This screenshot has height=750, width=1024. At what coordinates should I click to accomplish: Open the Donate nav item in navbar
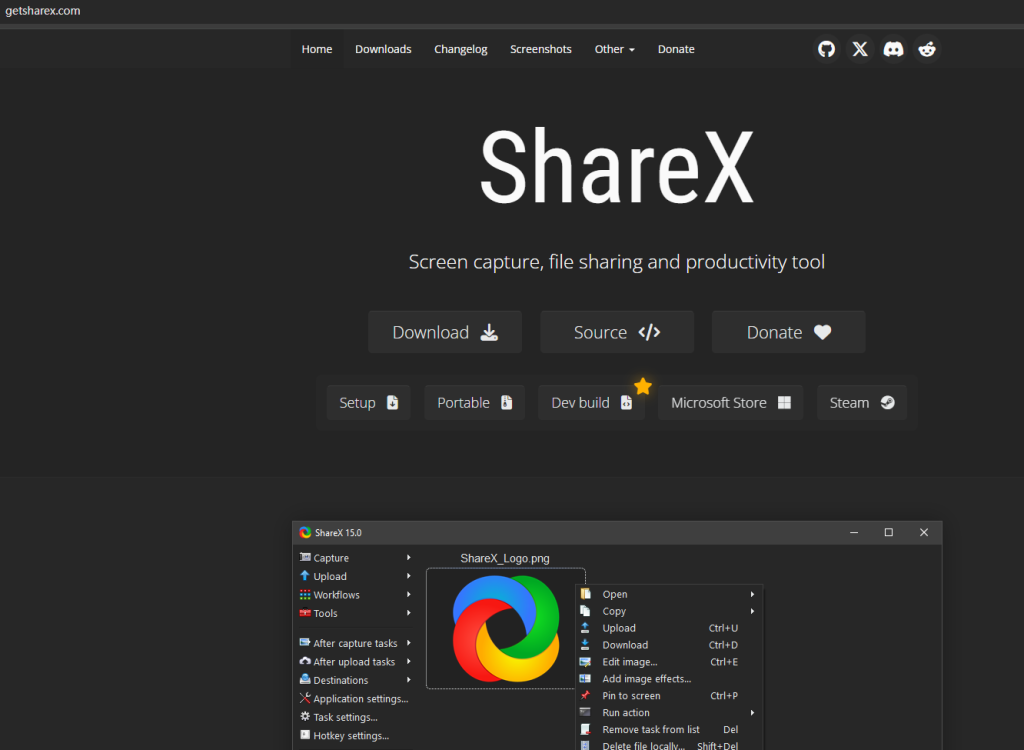(676, 49)
